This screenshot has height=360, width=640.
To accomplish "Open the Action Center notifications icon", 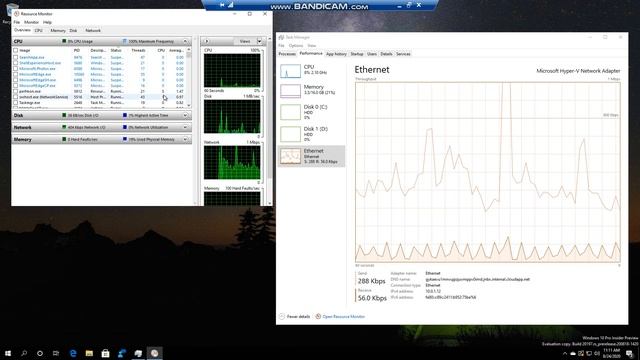I will point(629,353).
